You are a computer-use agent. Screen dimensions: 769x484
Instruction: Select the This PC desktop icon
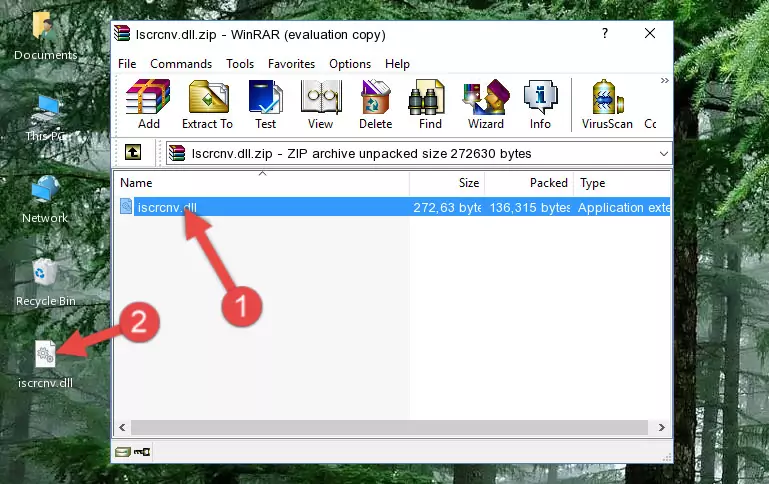tap(45, 118)
